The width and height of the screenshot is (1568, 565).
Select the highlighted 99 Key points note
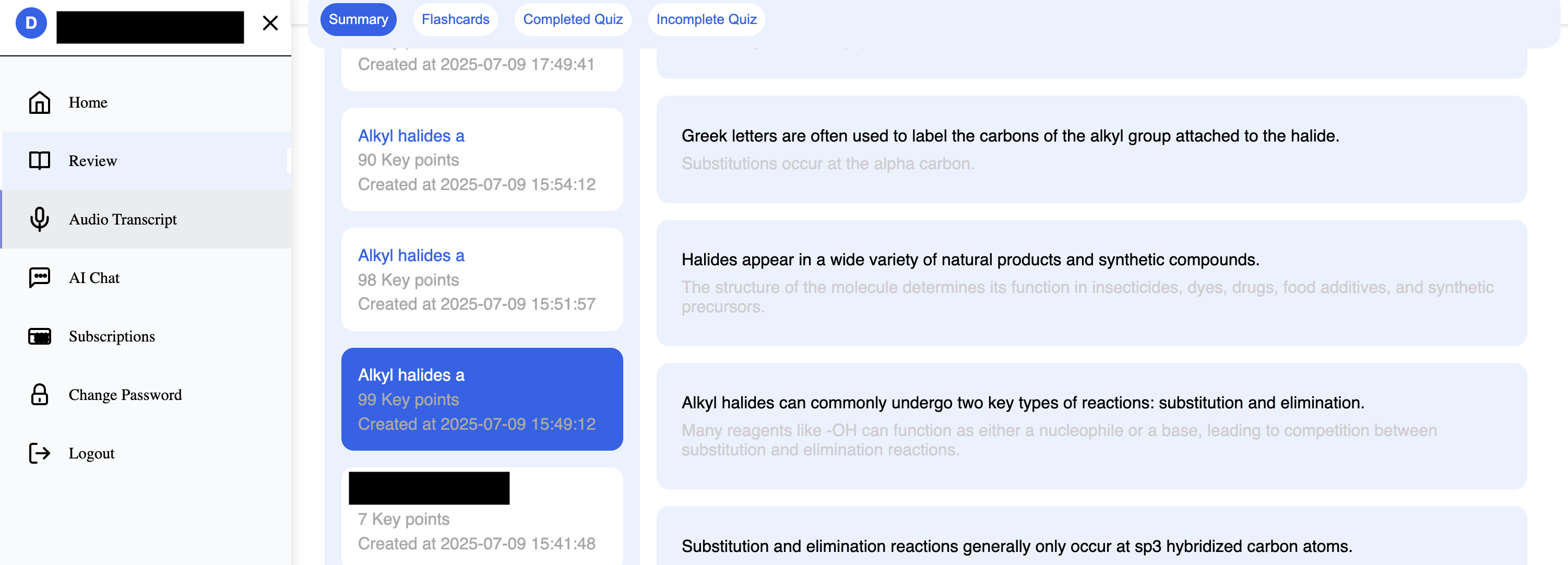pyautogui.click(x=482, y=399)
